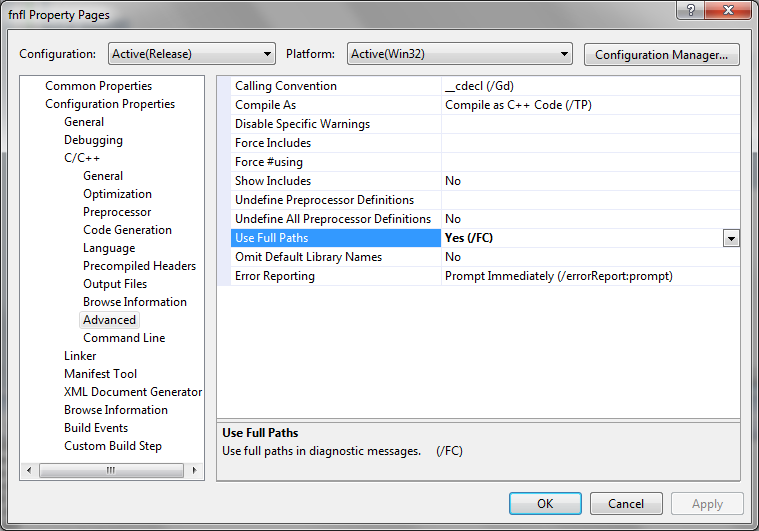This screenshot has height=531, width=759.
Task: Click the Omit Default Library Names No value
Action: (x=453, y=257)
